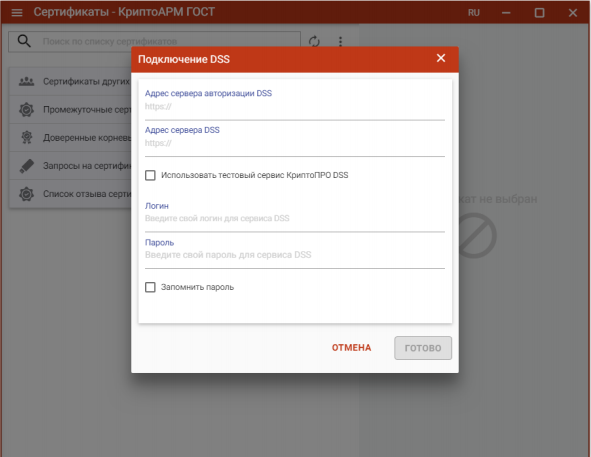Minimize the КриптоАРМ ГОСТ window
591x457 pixels.
(506, 13)
